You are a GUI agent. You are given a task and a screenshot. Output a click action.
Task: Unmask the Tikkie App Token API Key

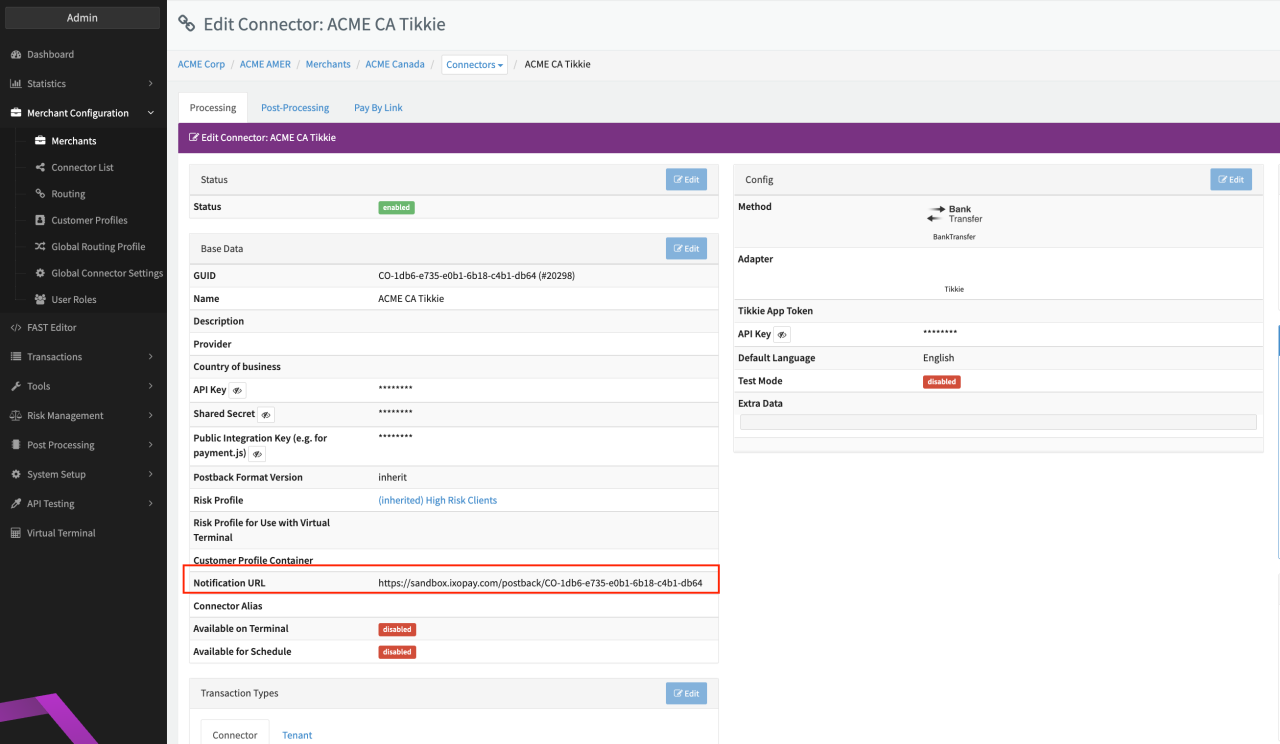click(x=782, y=335)
